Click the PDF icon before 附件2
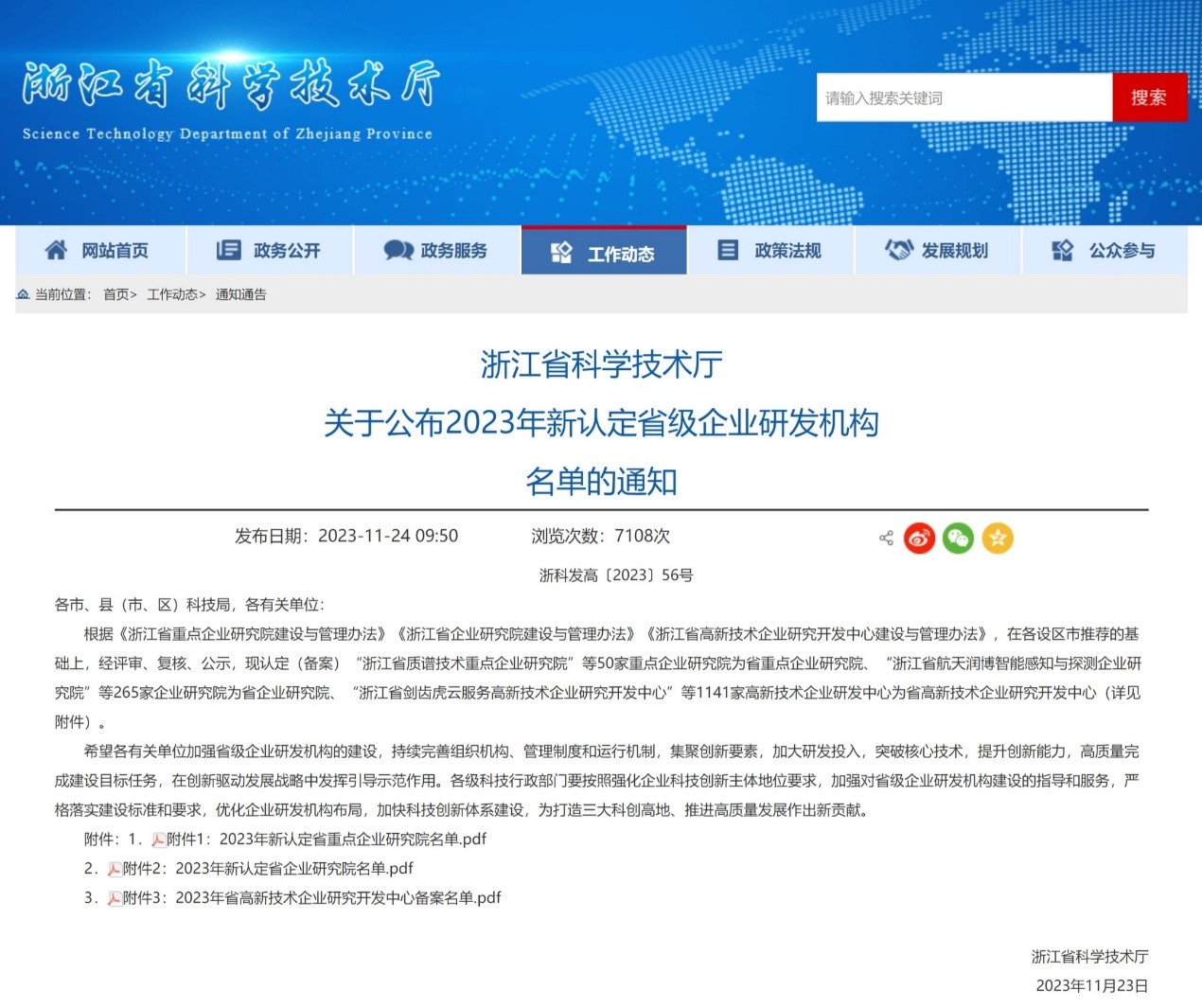This screenshot has height=1008, width=1202. pyautogui.click(x=115, y=869)
